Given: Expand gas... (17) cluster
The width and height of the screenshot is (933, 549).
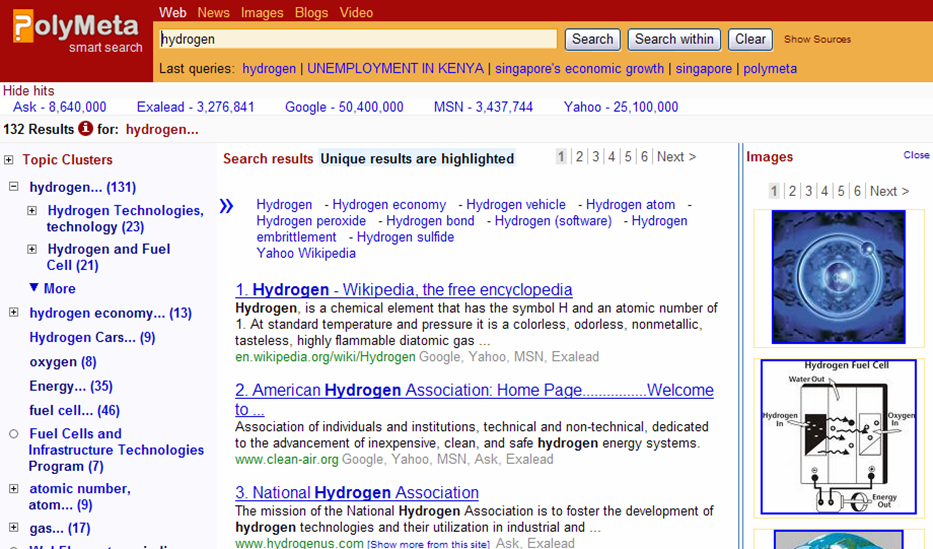Looking at the screenshot, I should pyautogui.click(x=14, y=528).
